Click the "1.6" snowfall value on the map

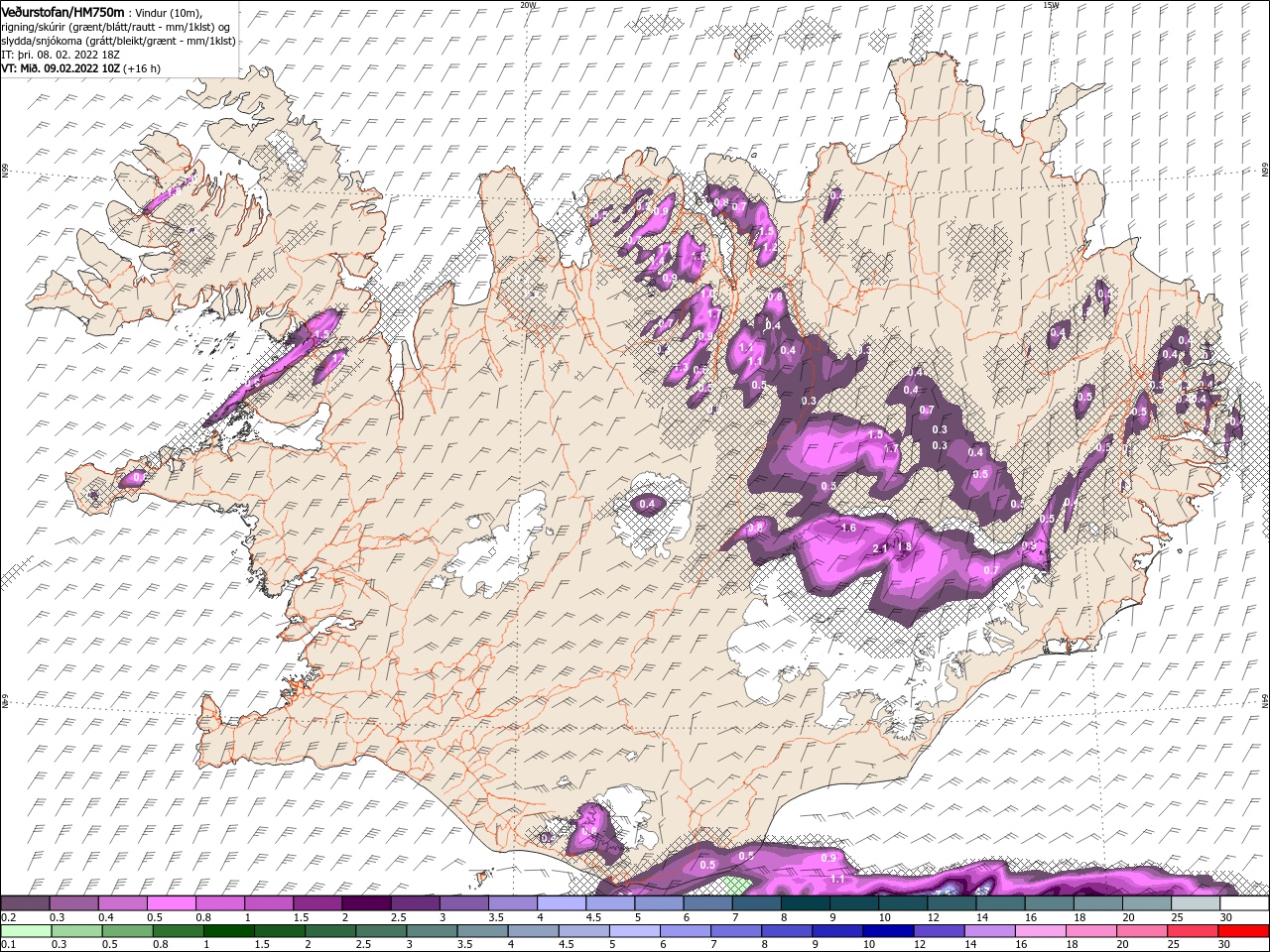tap(848, 528)
